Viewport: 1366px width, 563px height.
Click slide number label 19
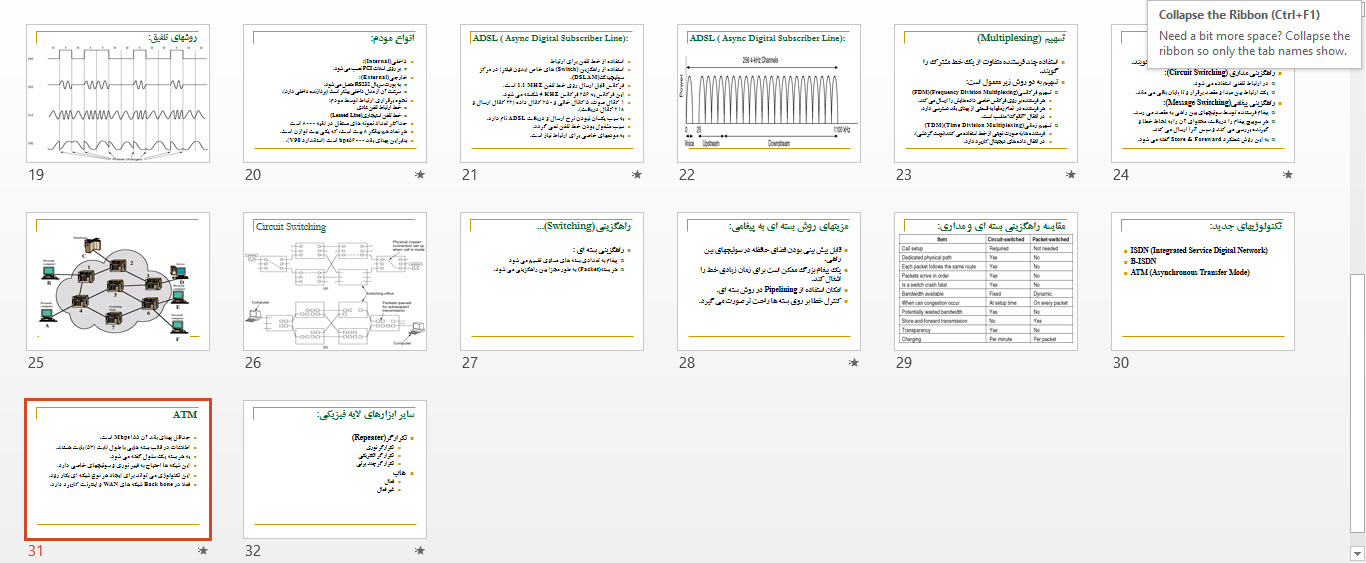tap(36, 175)
